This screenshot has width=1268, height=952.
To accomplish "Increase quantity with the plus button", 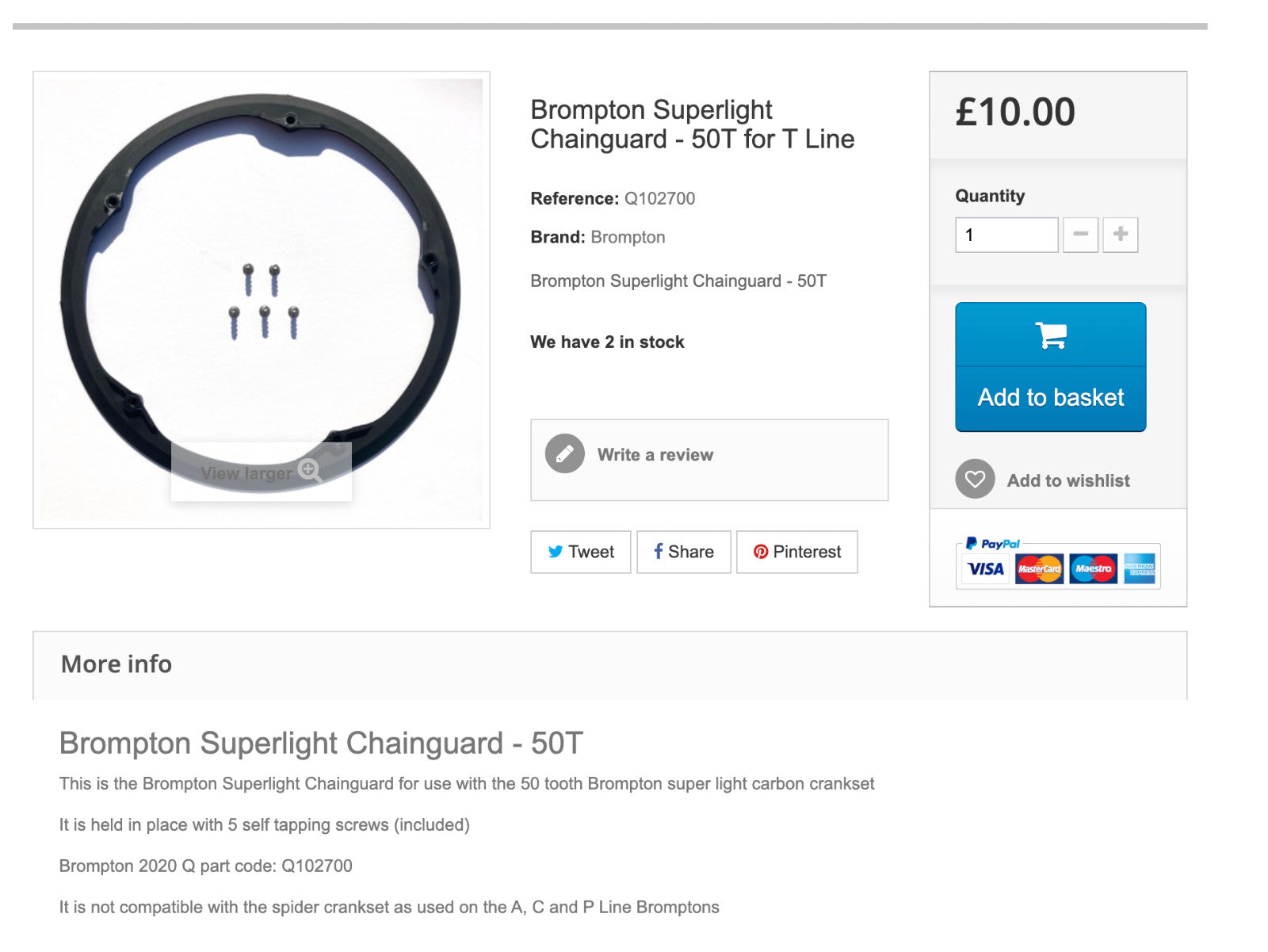I will [x=1121, y=235].
